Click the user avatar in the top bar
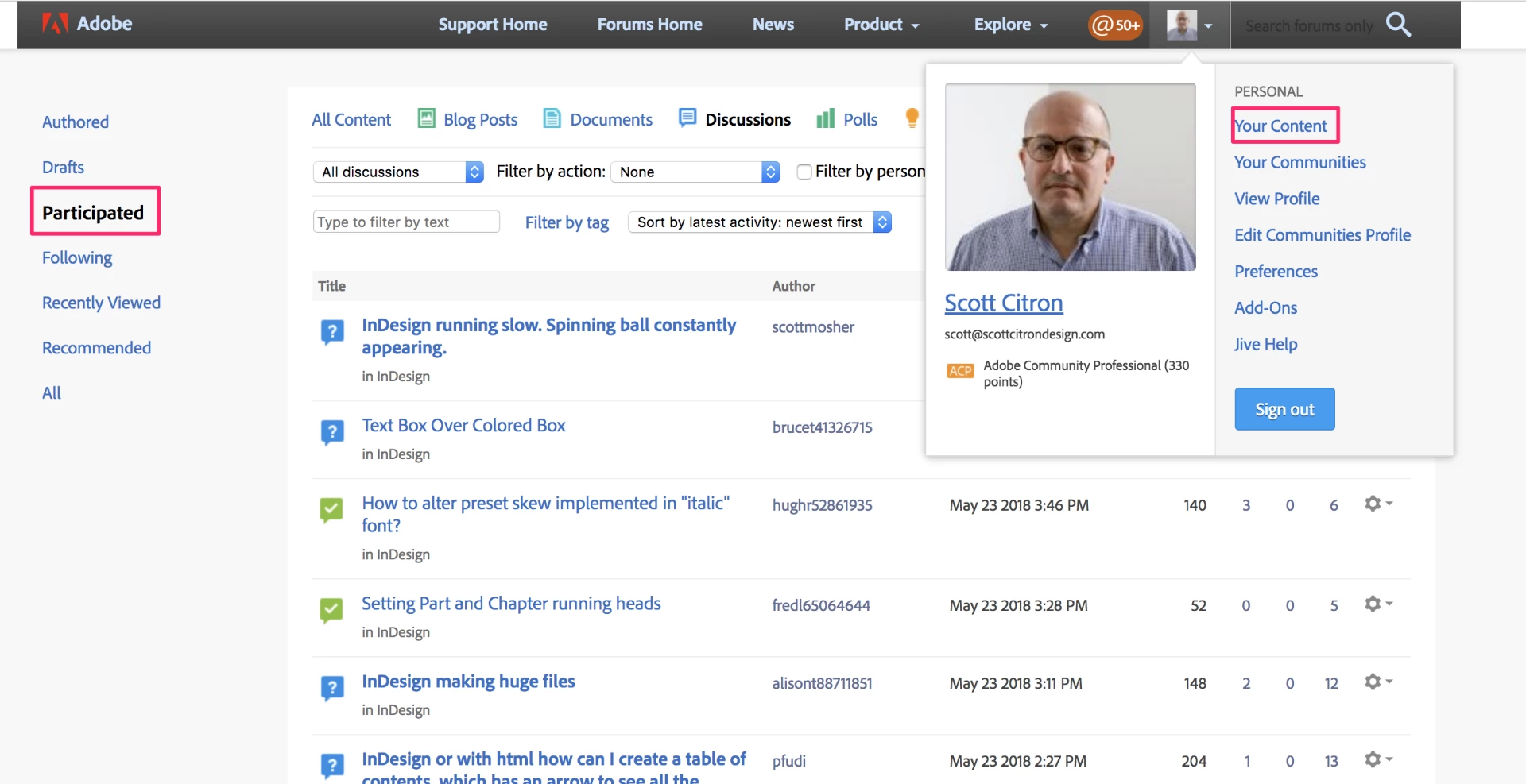Viewport: 1526px width, 784px height. point(1182,25)
